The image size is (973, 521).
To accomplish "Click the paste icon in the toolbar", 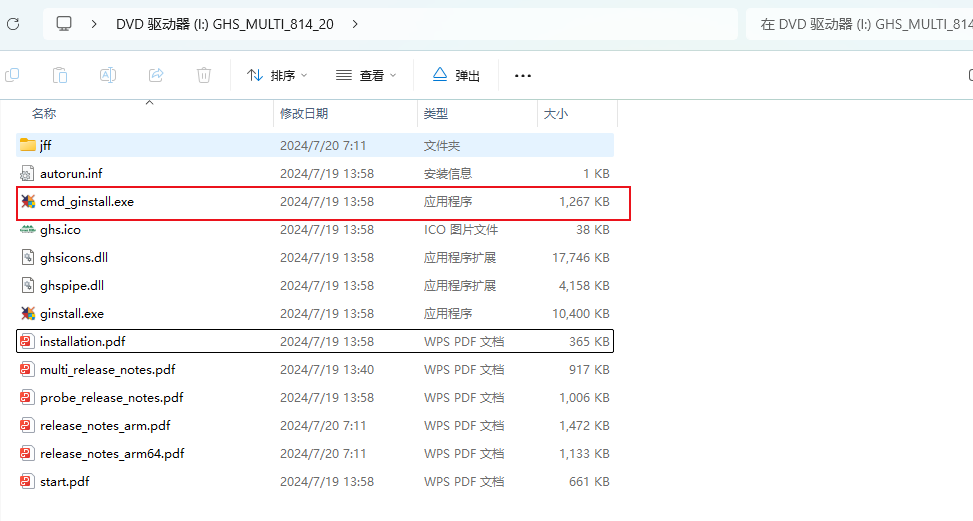I will (x=60, y=75).
